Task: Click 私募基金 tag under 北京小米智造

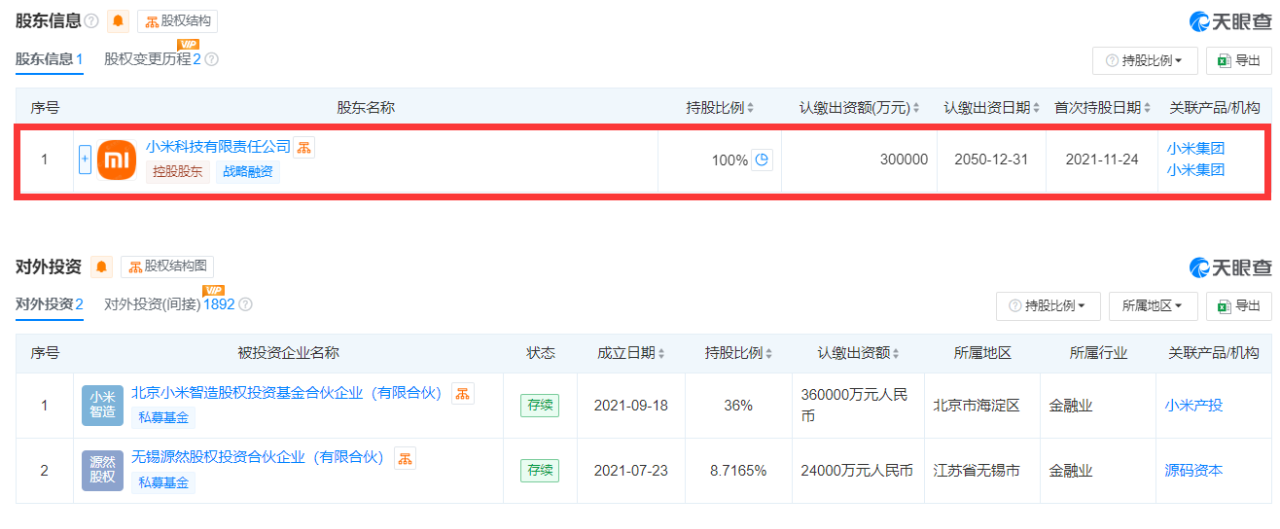Action: (163, 418)
